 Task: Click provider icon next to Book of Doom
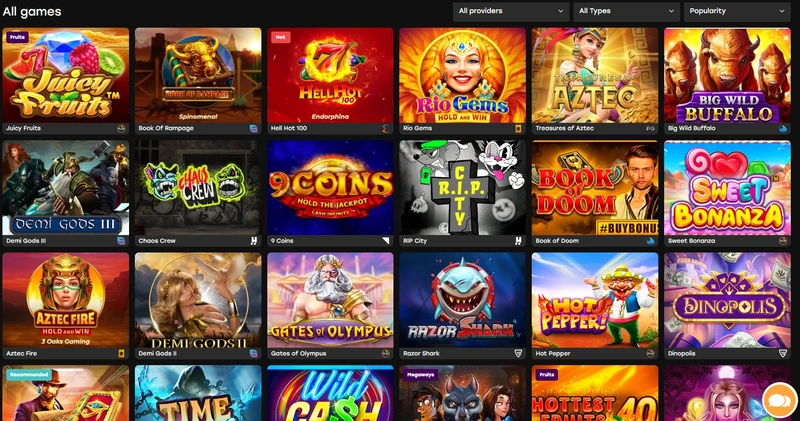click(x=651, y=241)
